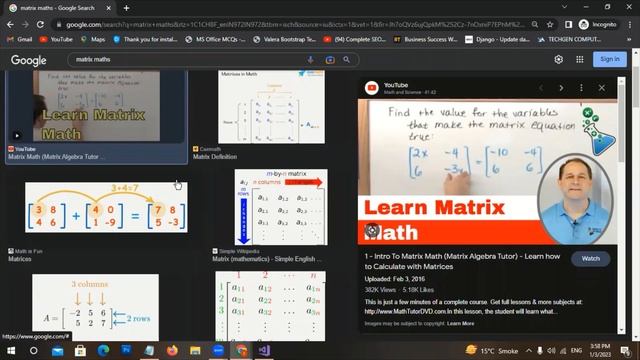Viewport: 640px width, 360px height.
Task: Open notification center icon
Action: pyautogui.click(x=624, y=351)
